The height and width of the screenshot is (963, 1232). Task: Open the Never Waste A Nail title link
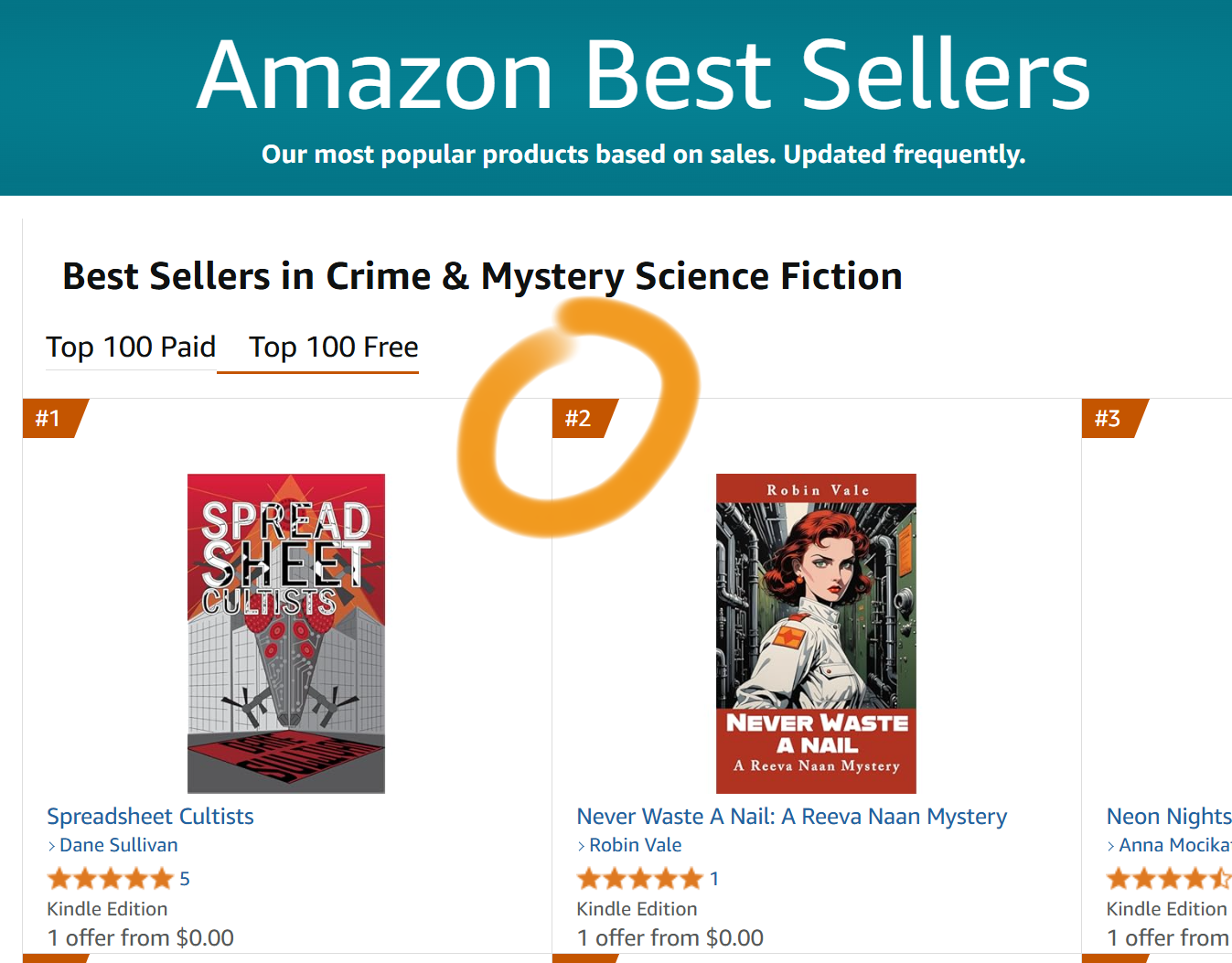(x=791, y=817)
